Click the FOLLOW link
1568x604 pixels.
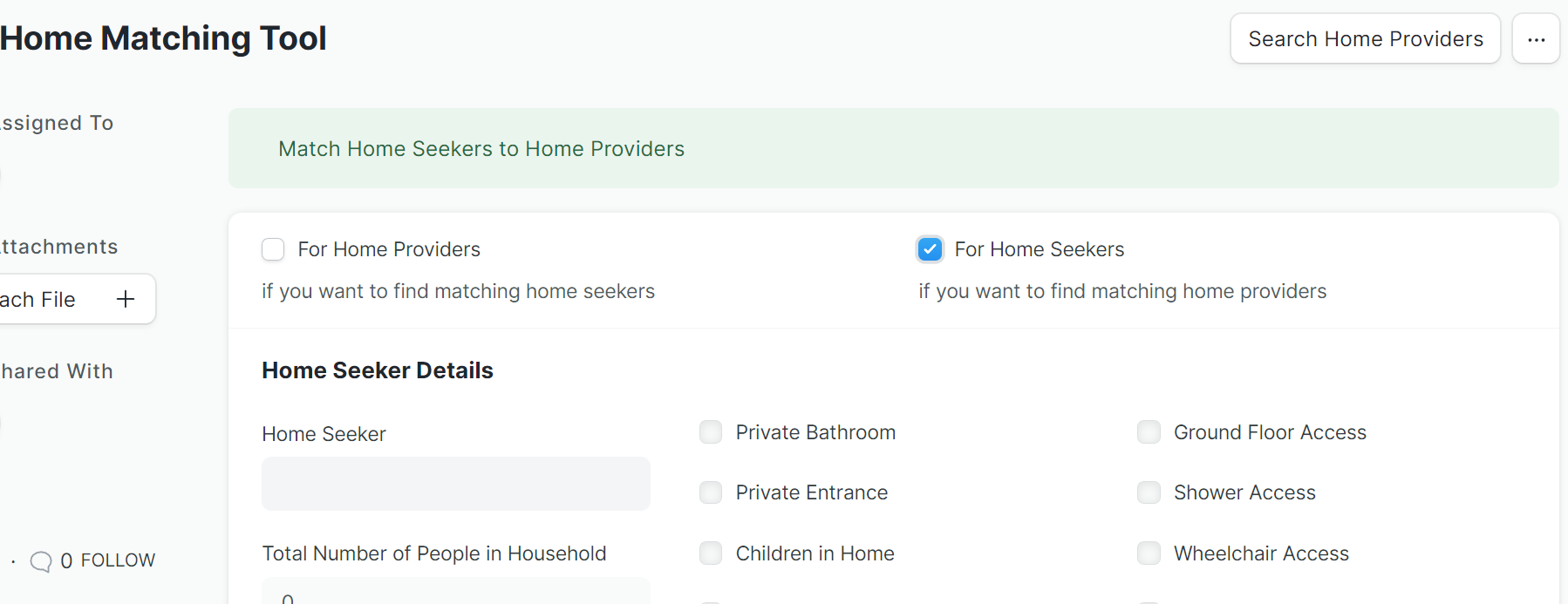pyautogui.click(x=118, y=560)
